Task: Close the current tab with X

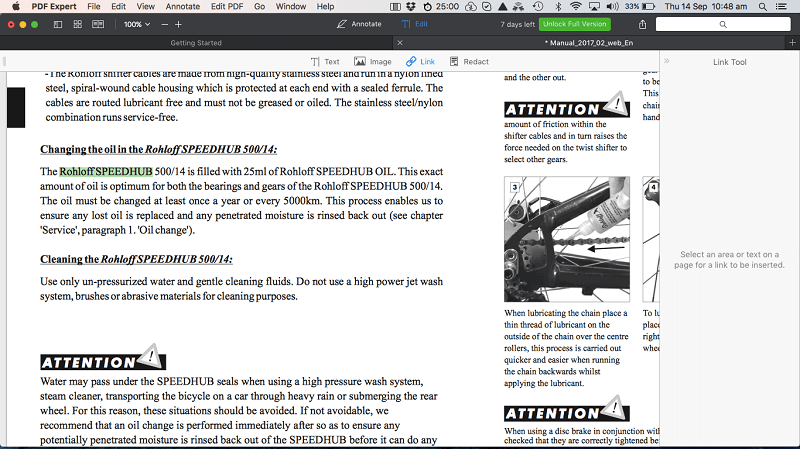Action: (x=400, y=43)
